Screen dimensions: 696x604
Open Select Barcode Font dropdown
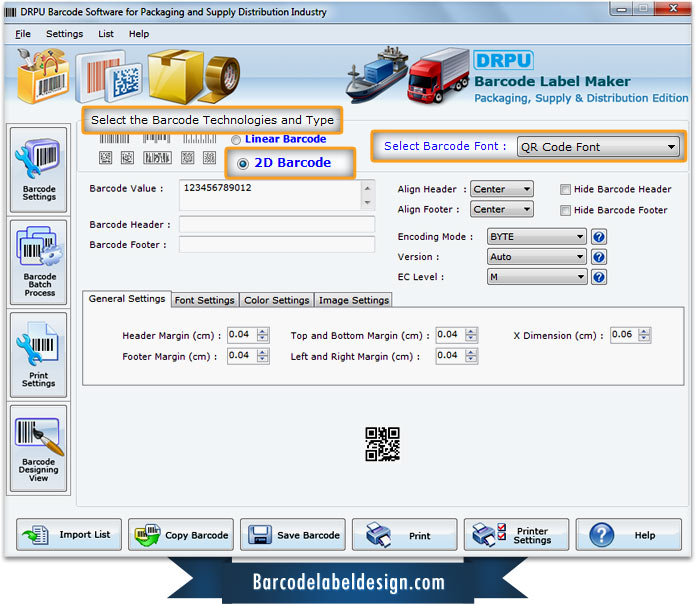(598, 147)
